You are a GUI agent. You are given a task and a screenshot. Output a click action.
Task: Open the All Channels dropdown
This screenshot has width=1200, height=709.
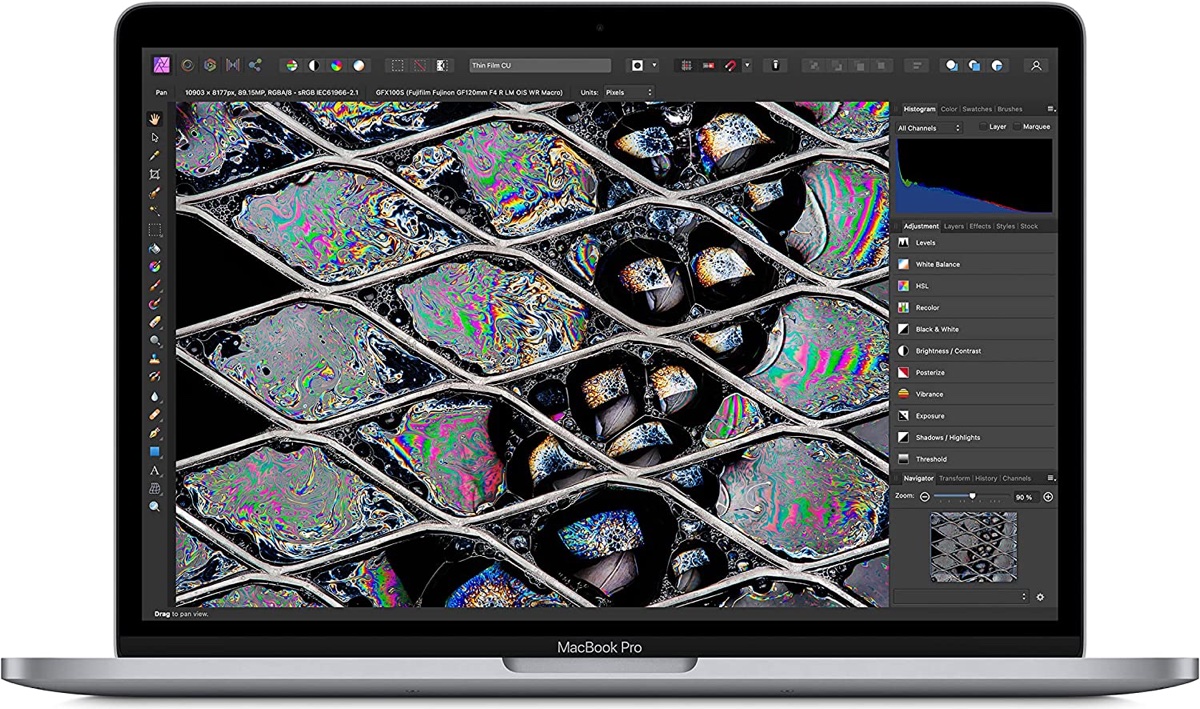pos(929,128)
